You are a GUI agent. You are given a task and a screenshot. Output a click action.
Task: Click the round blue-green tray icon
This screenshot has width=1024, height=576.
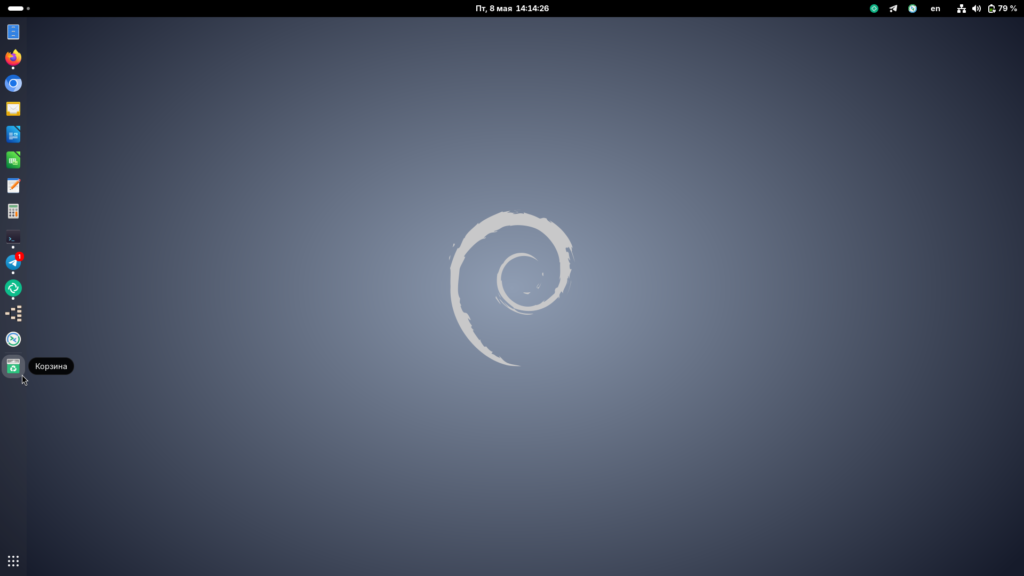[x=912, y=8]
